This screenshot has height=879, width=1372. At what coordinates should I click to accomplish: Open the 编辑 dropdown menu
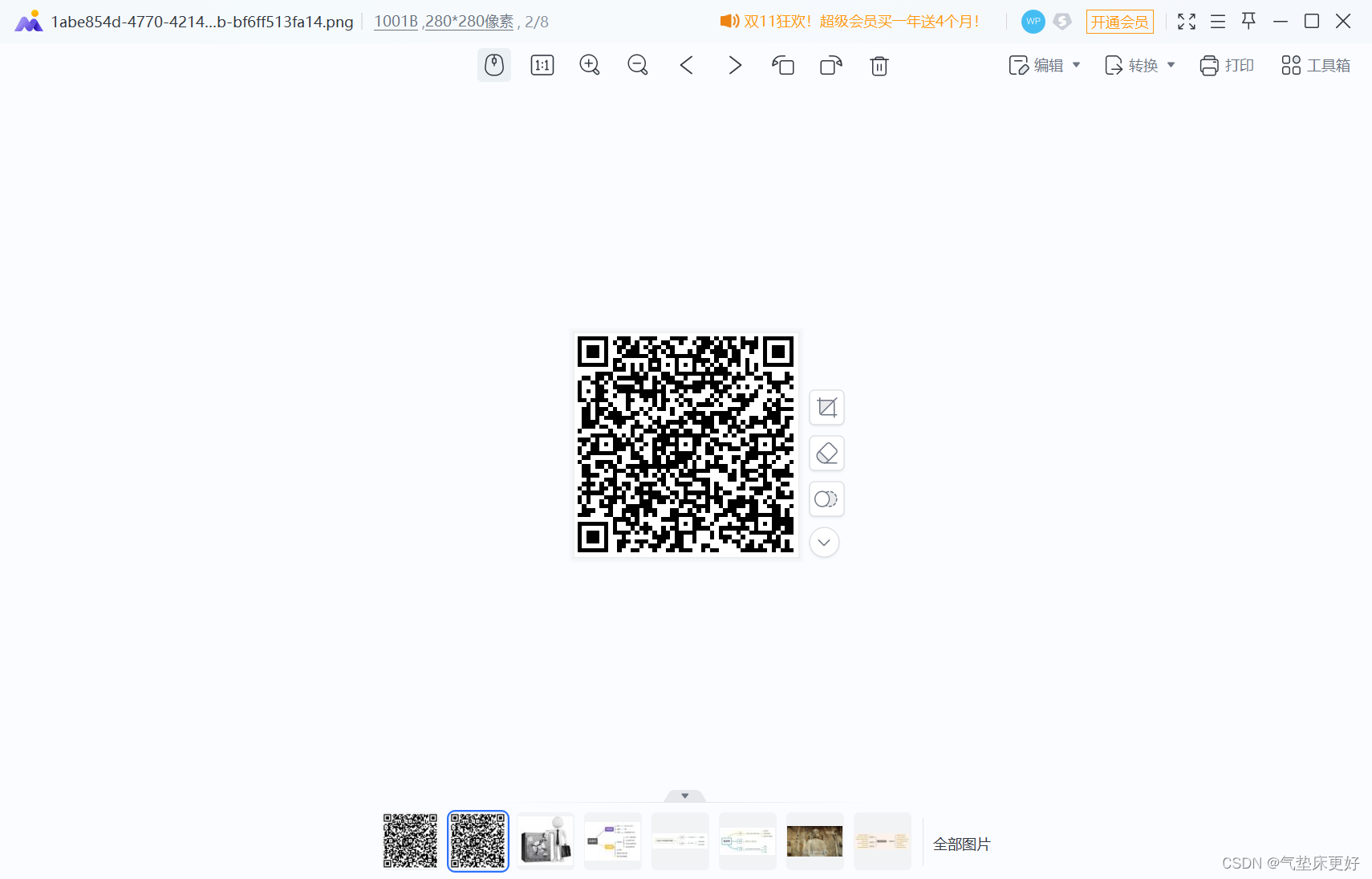pos(1043,65)
